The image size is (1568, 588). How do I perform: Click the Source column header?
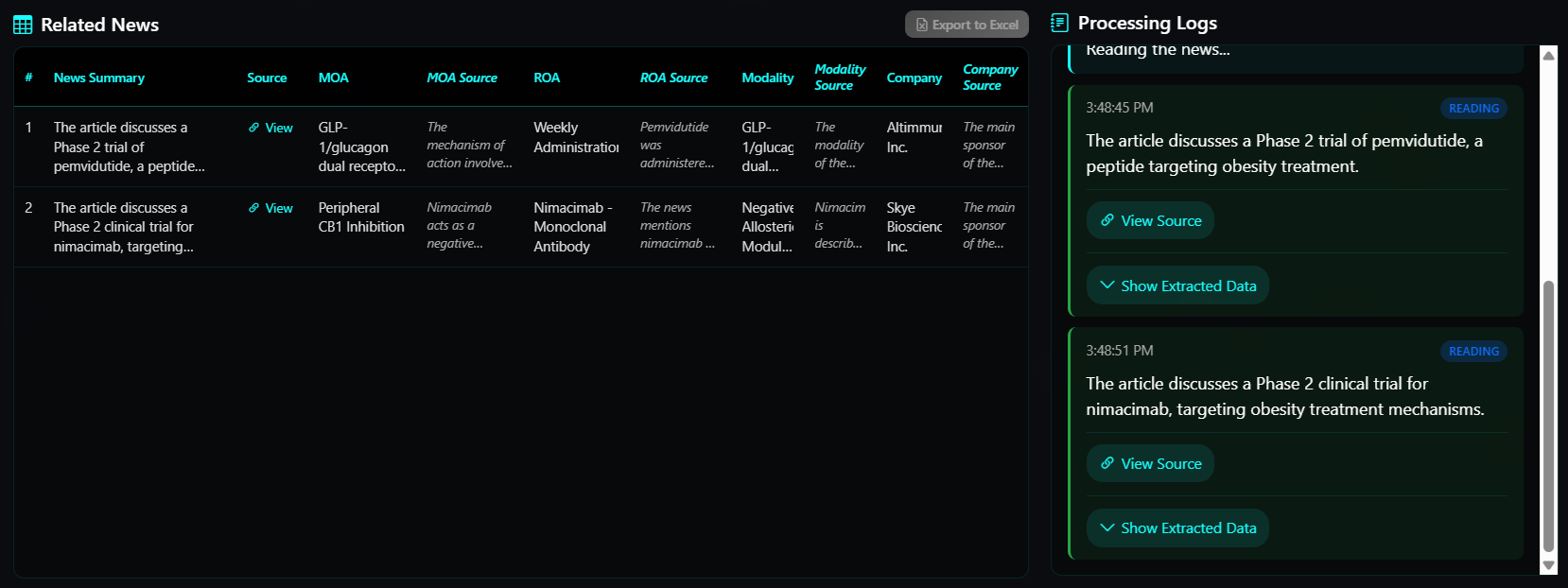[x=267, y=78]
